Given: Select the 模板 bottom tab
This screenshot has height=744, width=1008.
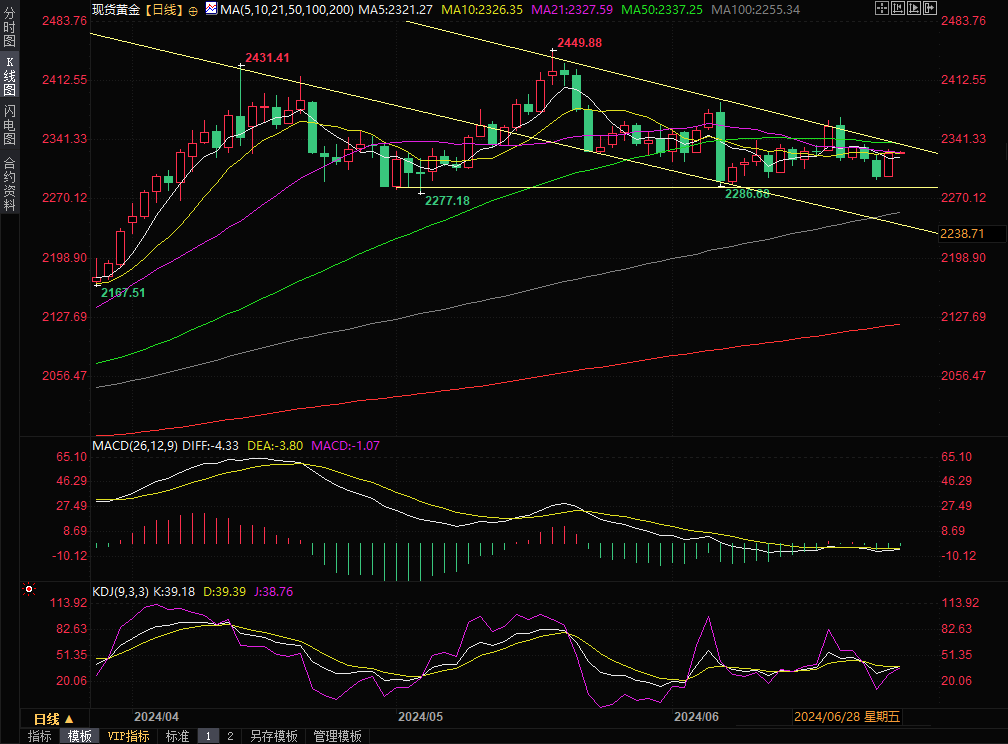Looking at the screenshot, I should click(80, 736).
